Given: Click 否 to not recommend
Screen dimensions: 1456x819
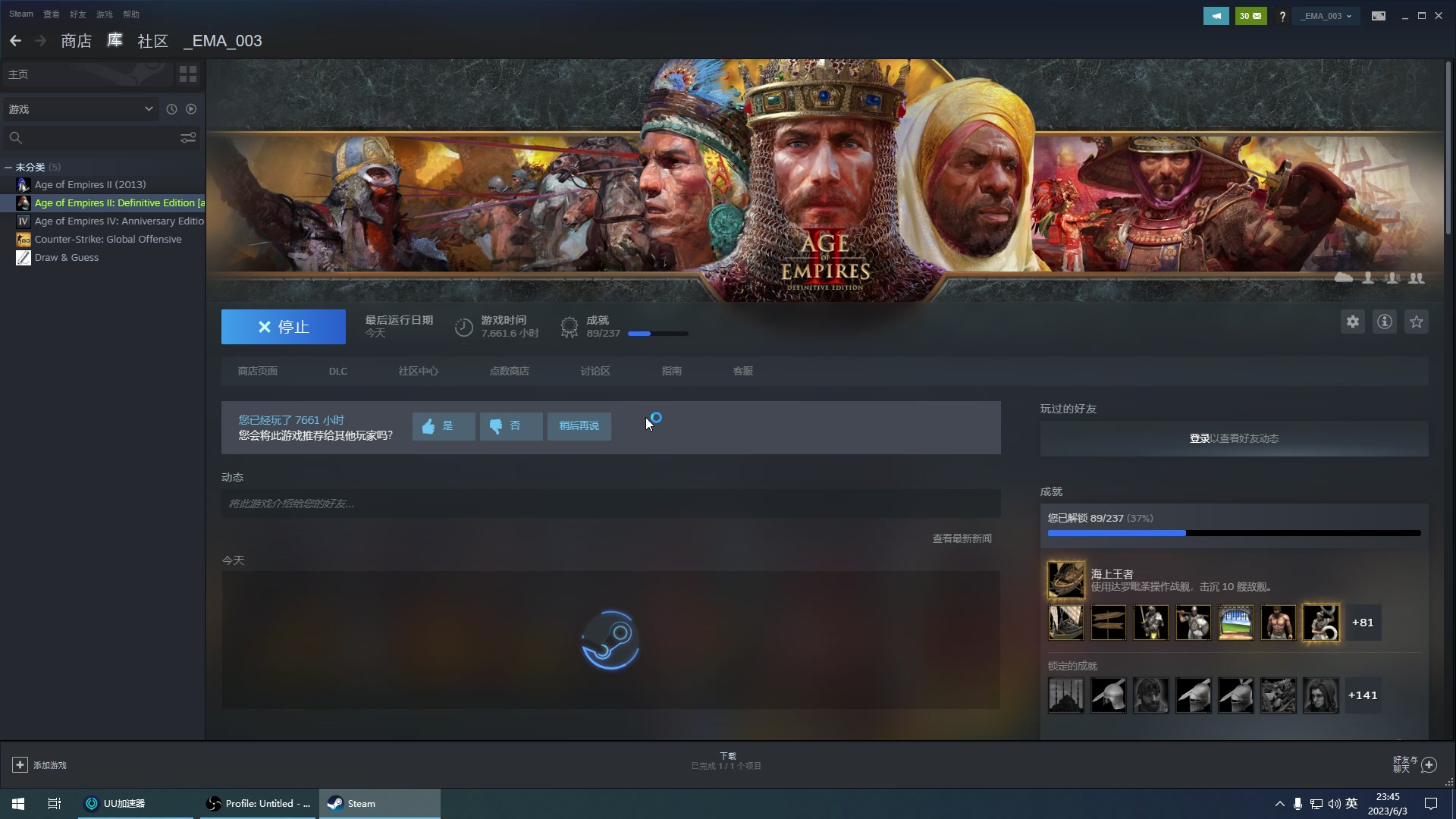Looking at the screenshot, I should point(511,426).
